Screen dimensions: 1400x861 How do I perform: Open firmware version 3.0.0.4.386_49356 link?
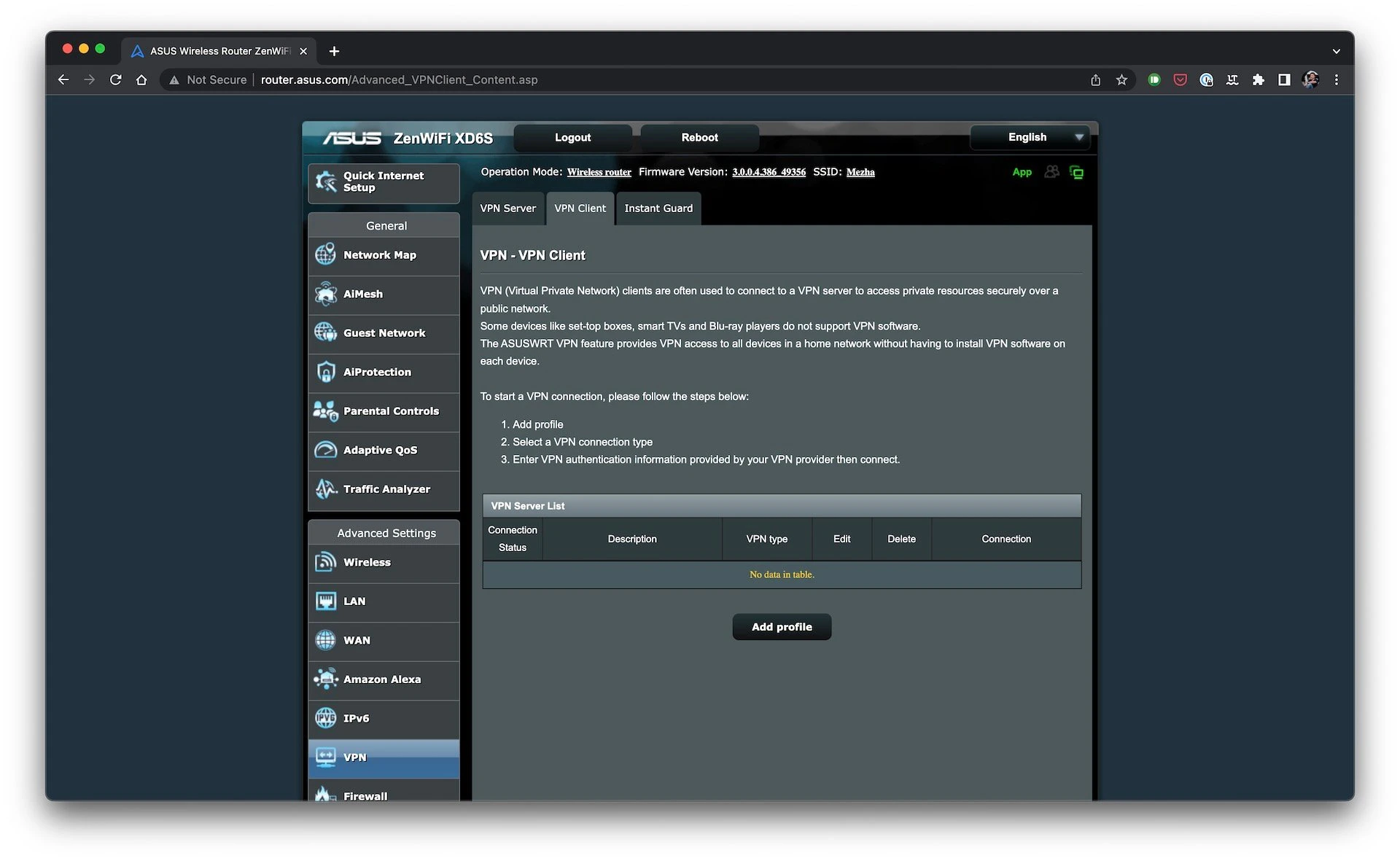coord(769,173)
